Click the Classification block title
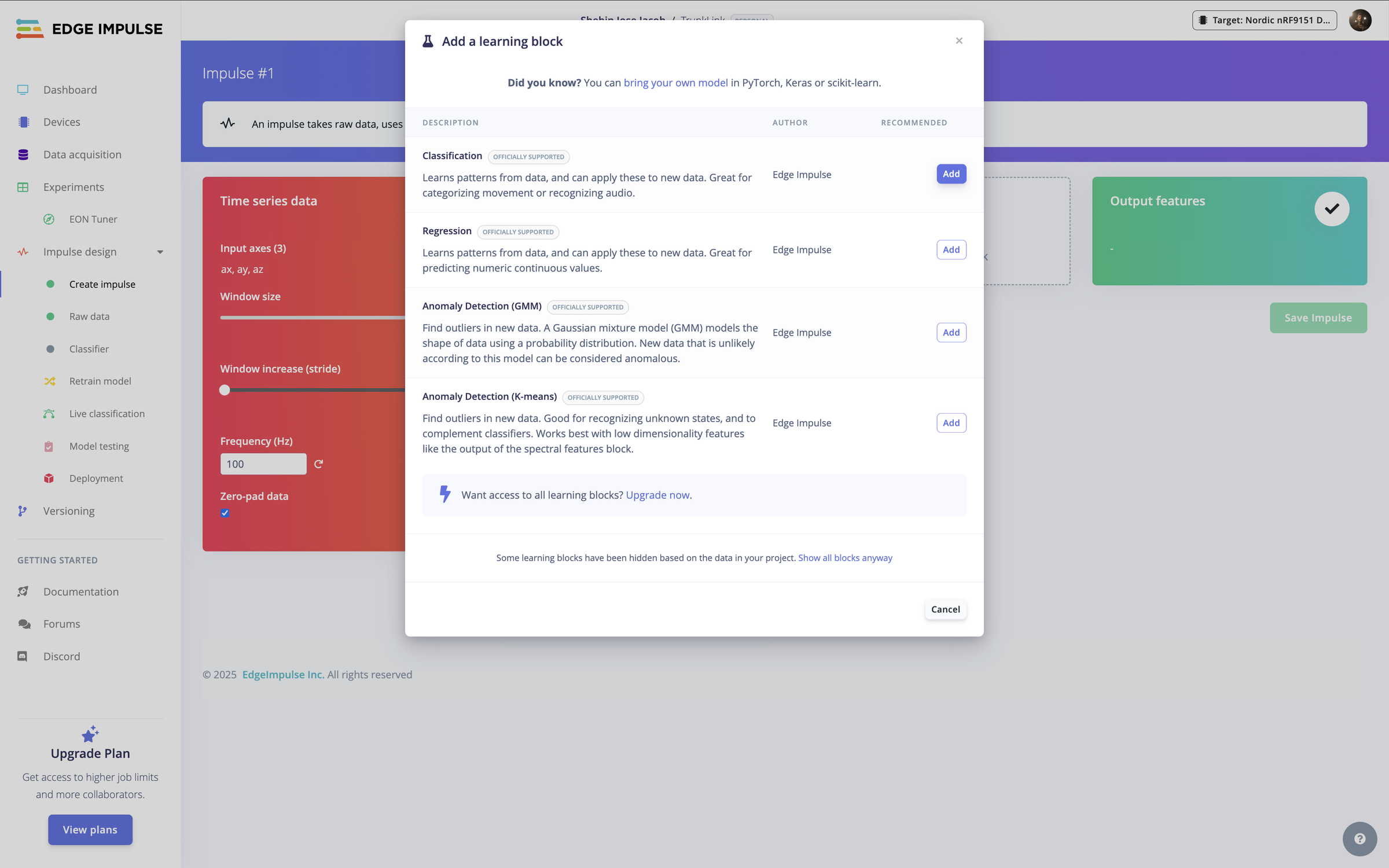This screenshot has width=1389, height=868. tap(452, 156)
